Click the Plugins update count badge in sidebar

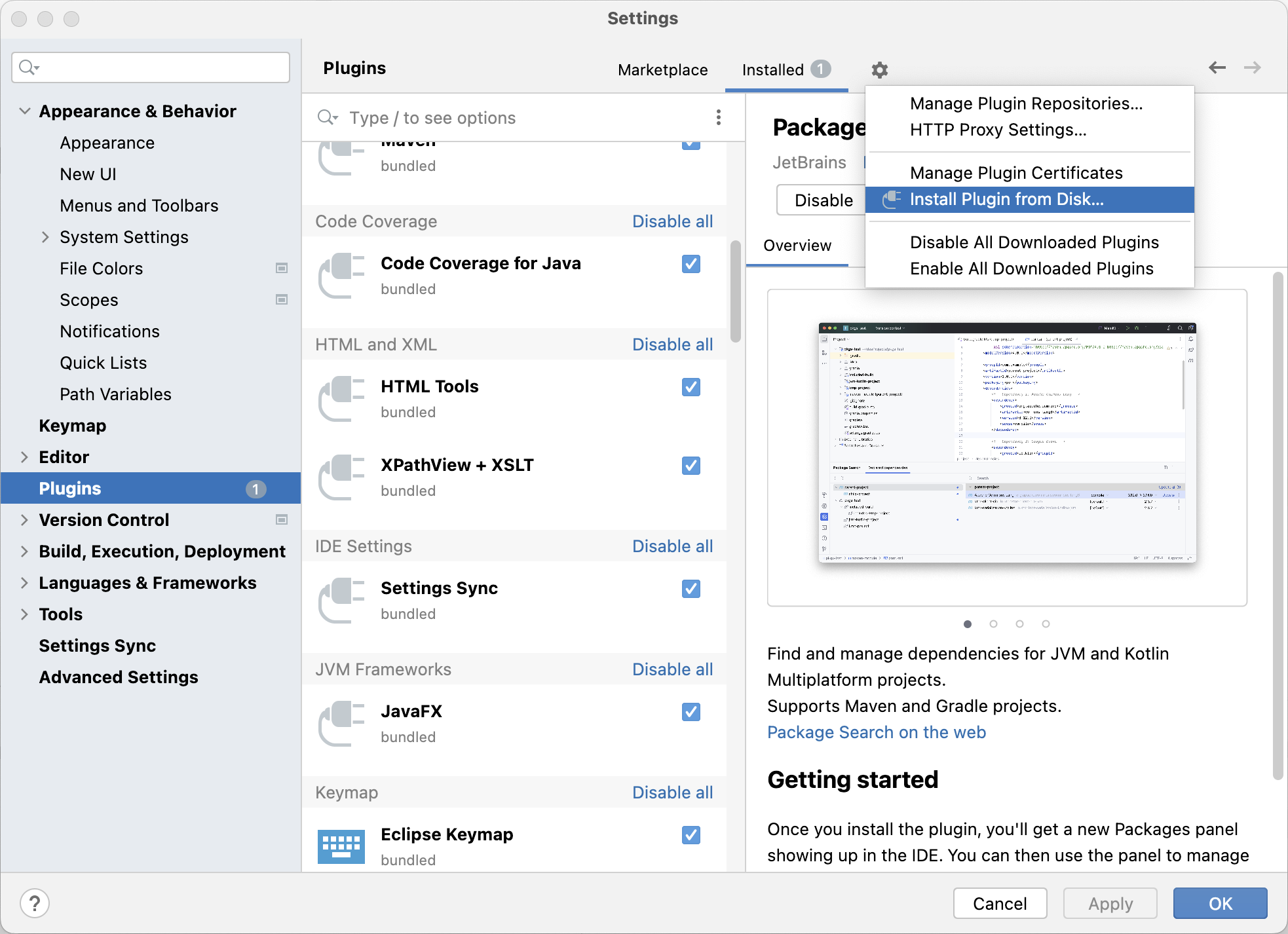[256, 489]
